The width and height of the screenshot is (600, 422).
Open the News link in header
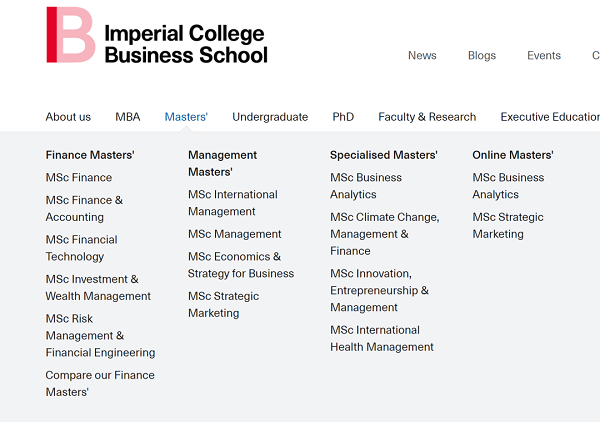(422, 56)
